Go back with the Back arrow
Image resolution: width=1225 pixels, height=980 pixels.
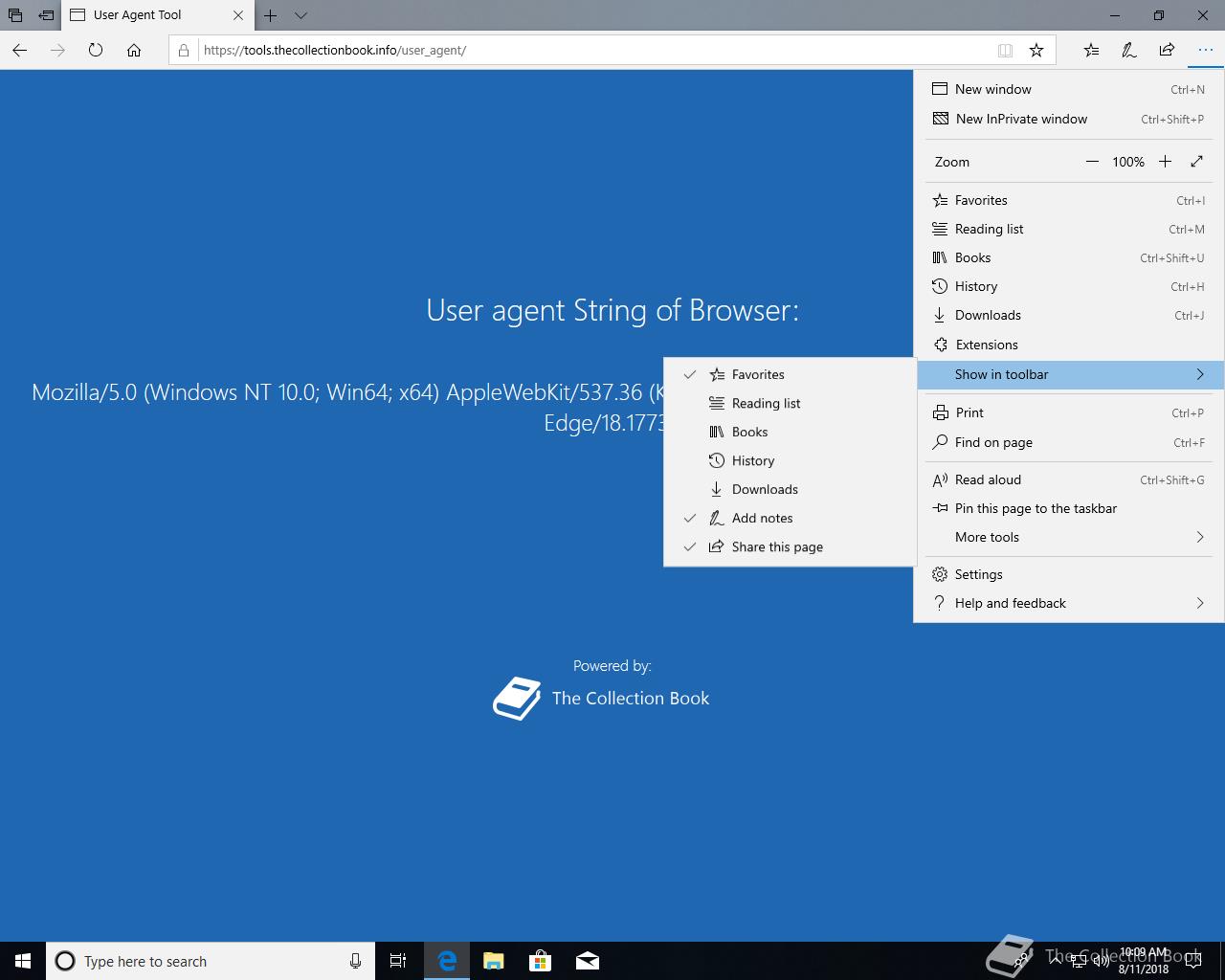[x=20, y=50]
